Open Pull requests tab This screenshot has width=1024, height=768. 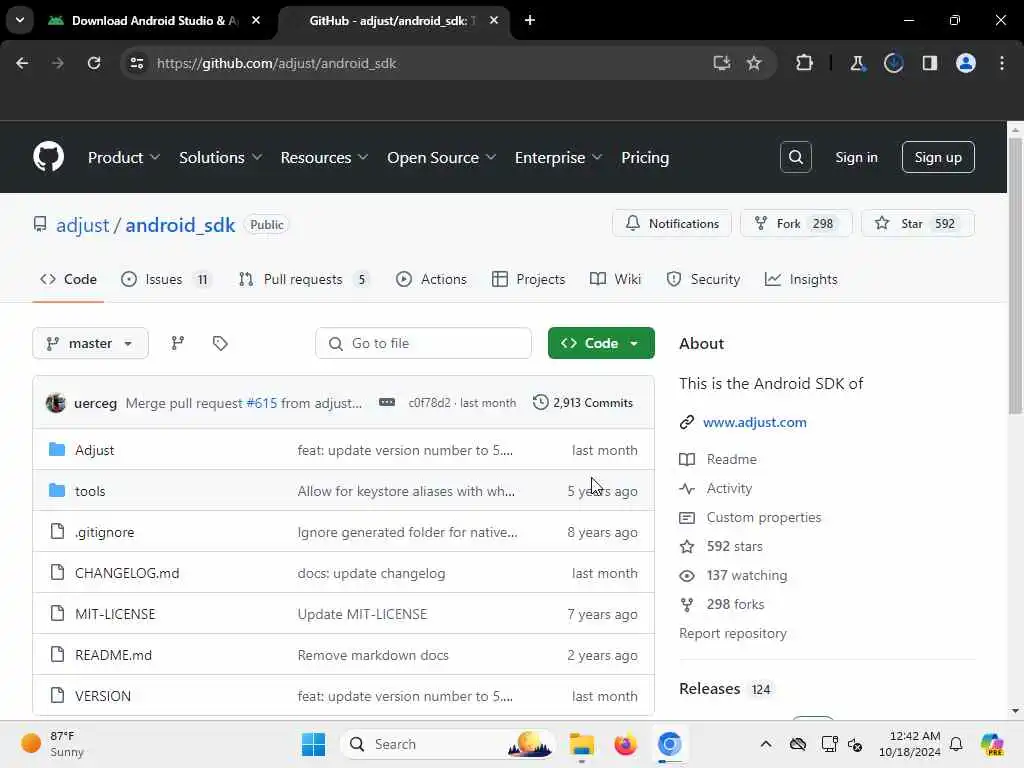click(x=304, y=280)
